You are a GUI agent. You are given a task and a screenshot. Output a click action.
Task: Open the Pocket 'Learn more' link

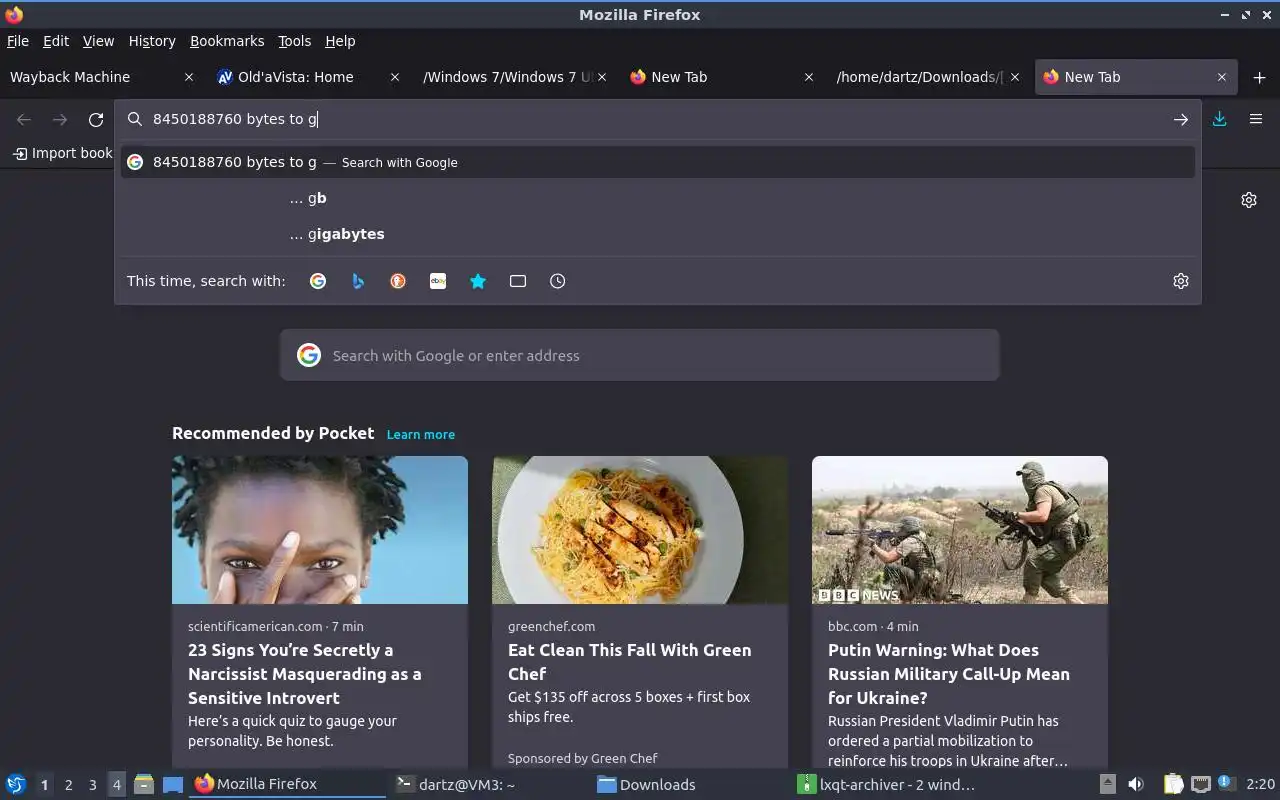(x=421, y=434)
